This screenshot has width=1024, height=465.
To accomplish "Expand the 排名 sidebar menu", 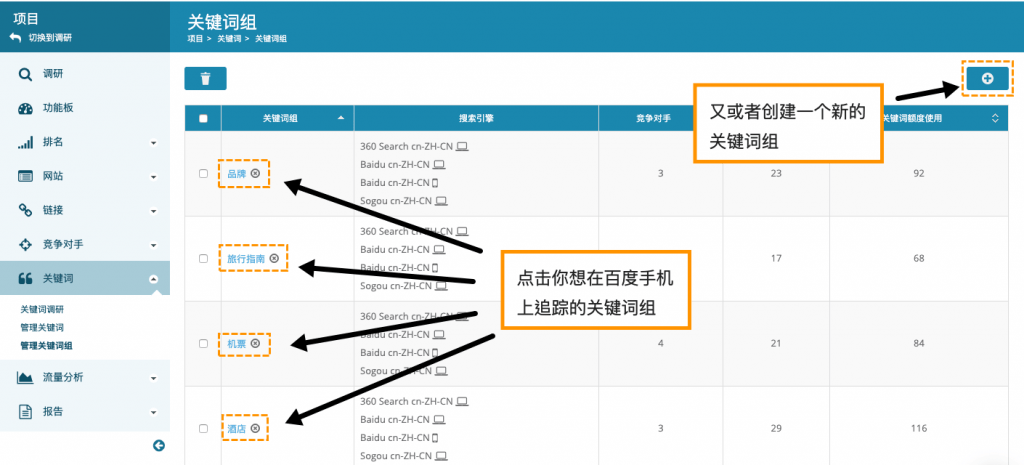I will (85, 142).
